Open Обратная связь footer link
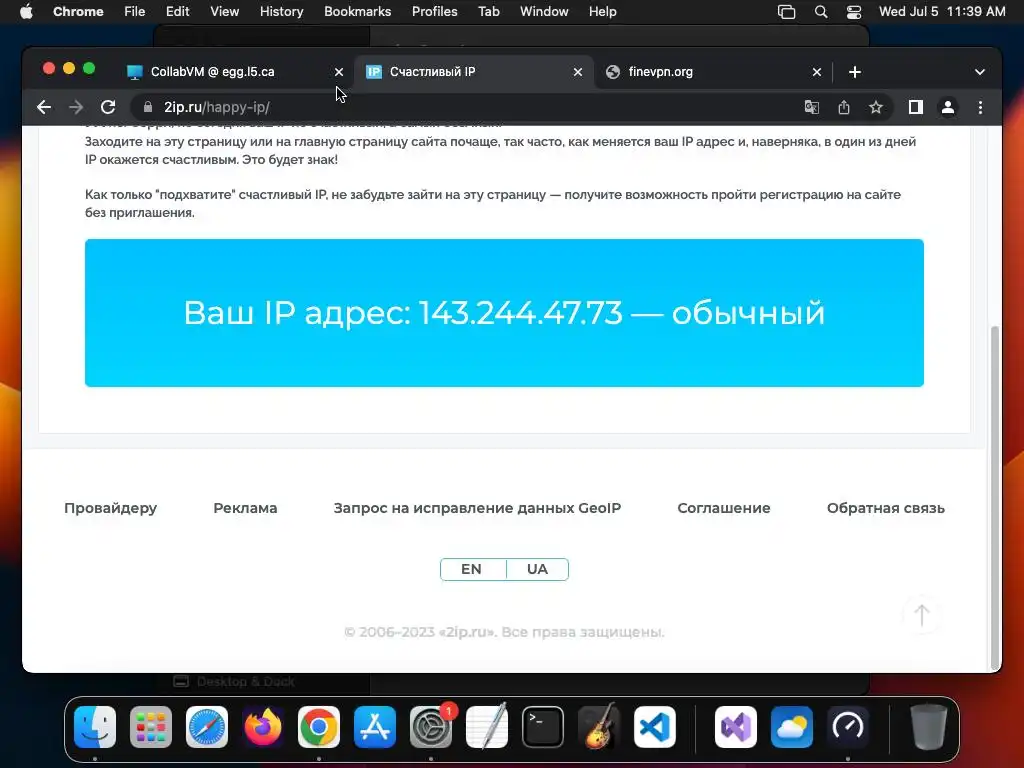The height and width of the screenshot is (768, 1024). pyautogui.click(x=886, y=508)
